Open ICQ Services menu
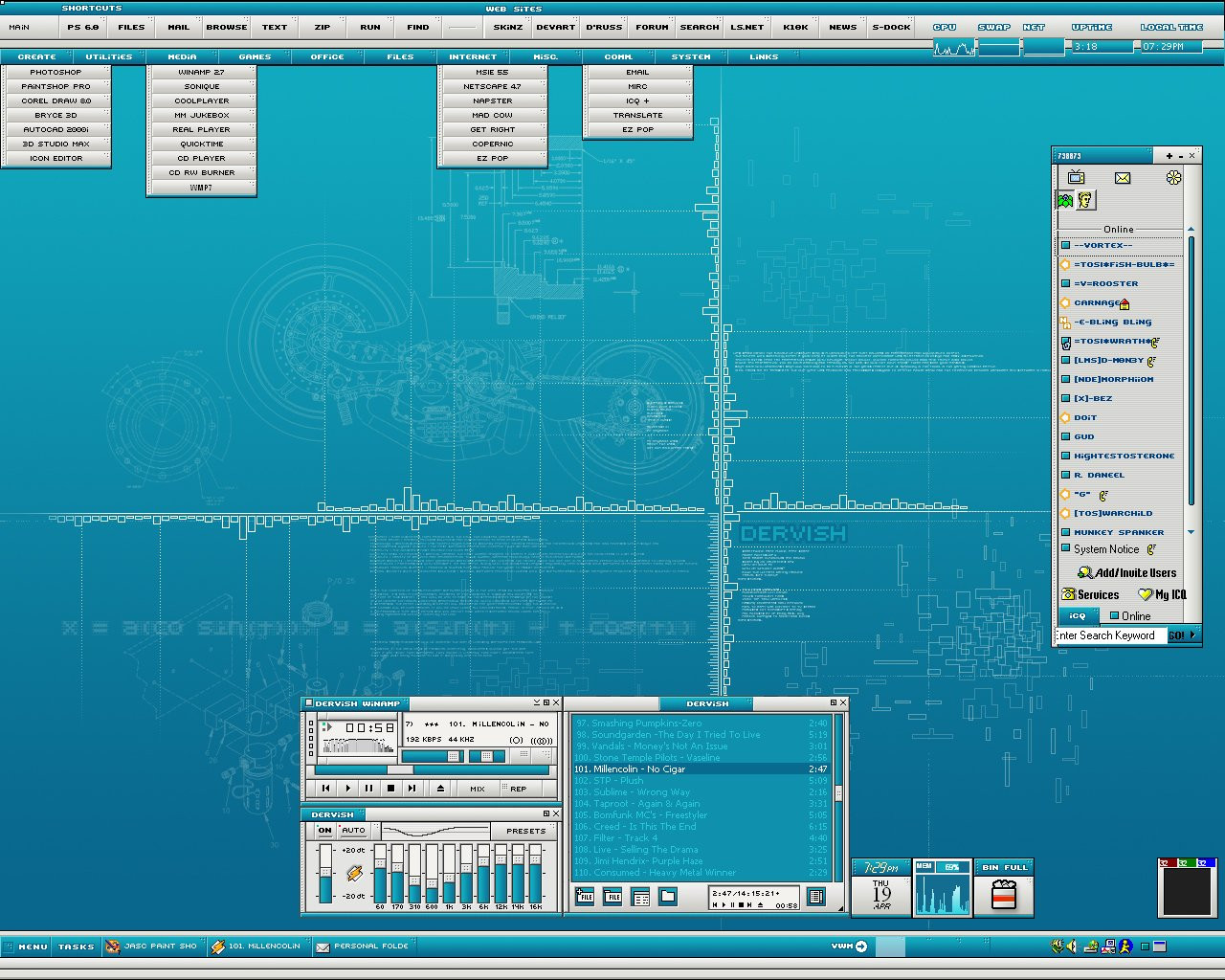Image resolution: width=1225 pixels, height=980 pixels. coord(1090,594)
